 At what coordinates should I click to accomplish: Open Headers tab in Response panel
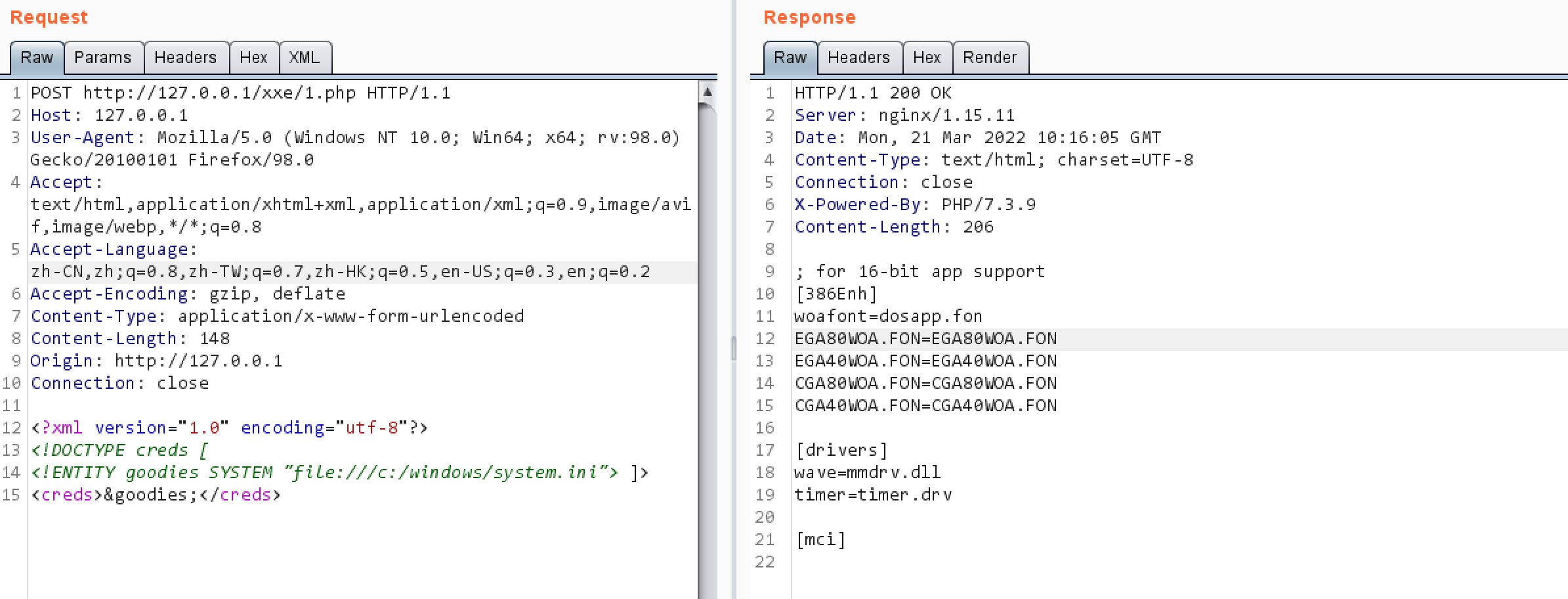tap(859, 58)
